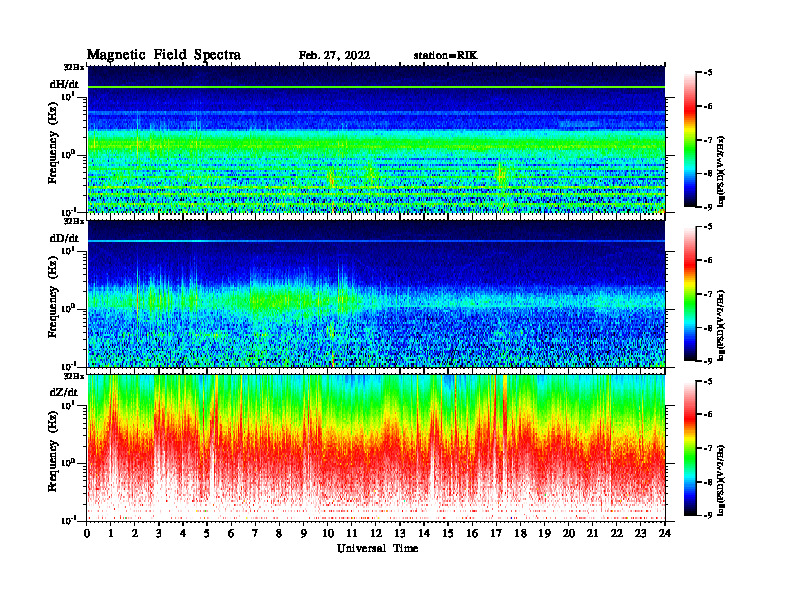Click hour '12' on the time axis
Image resolution: width=792 pixels, height=612 pixels.
pos(375,533)
